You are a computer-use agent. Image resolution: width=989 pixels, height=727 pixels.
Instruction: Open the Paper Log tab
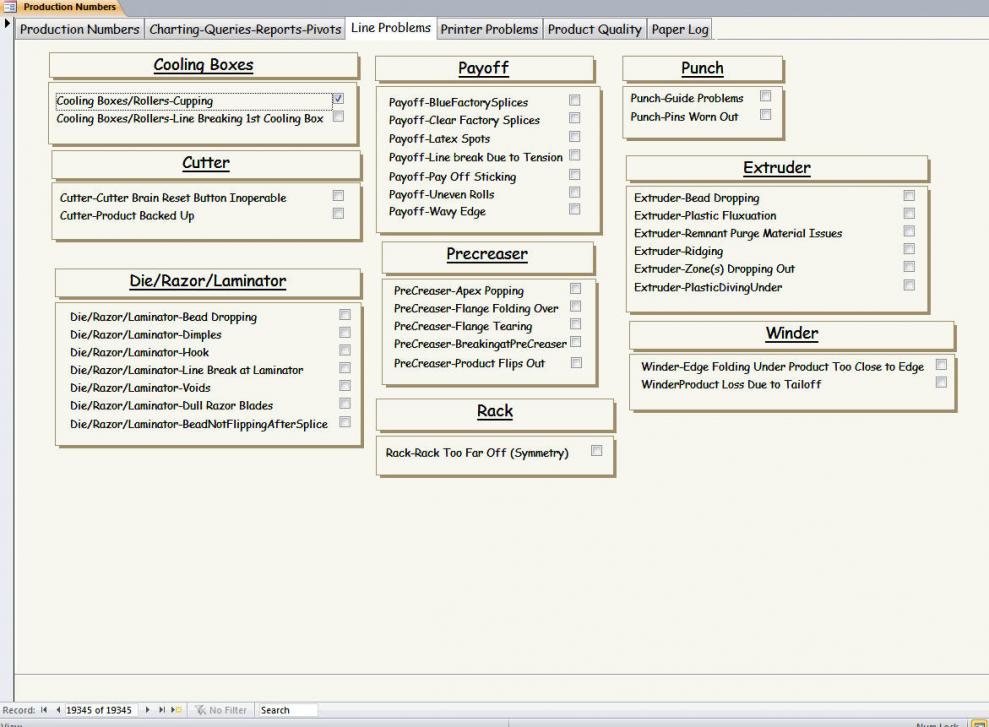point(680,29)
